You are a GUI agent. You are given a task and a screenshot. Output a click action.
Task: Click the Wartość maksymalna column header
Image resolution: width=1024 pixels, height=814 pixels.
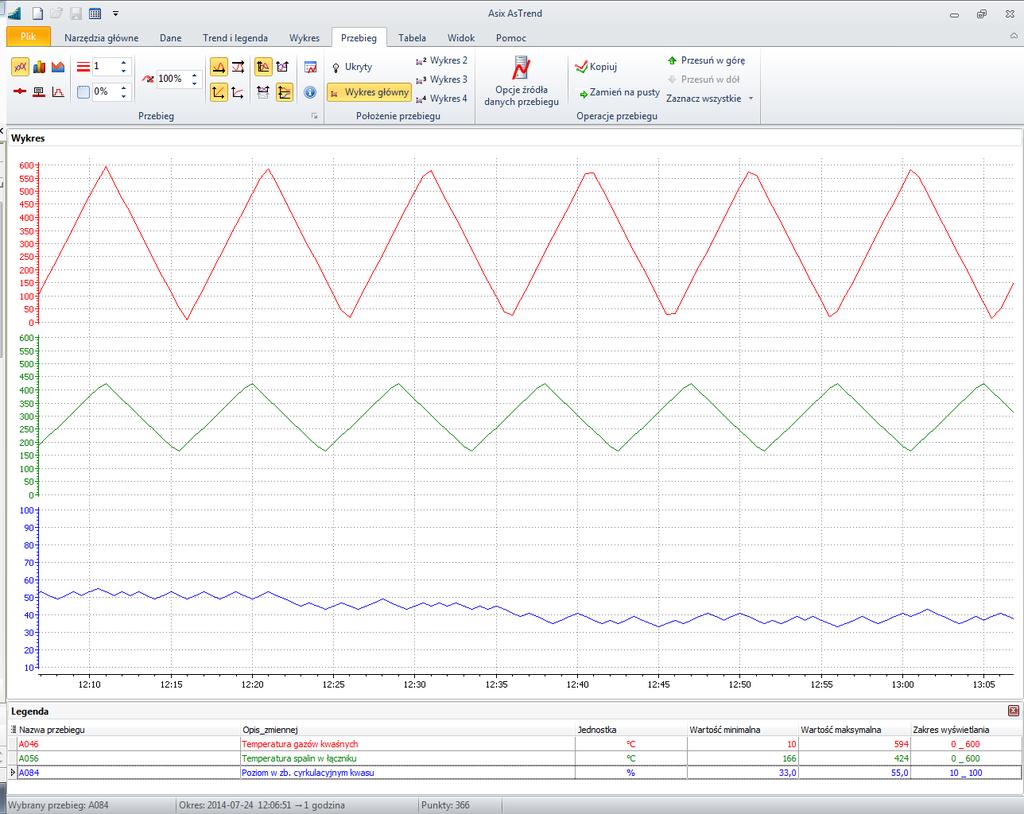point(841,730)
